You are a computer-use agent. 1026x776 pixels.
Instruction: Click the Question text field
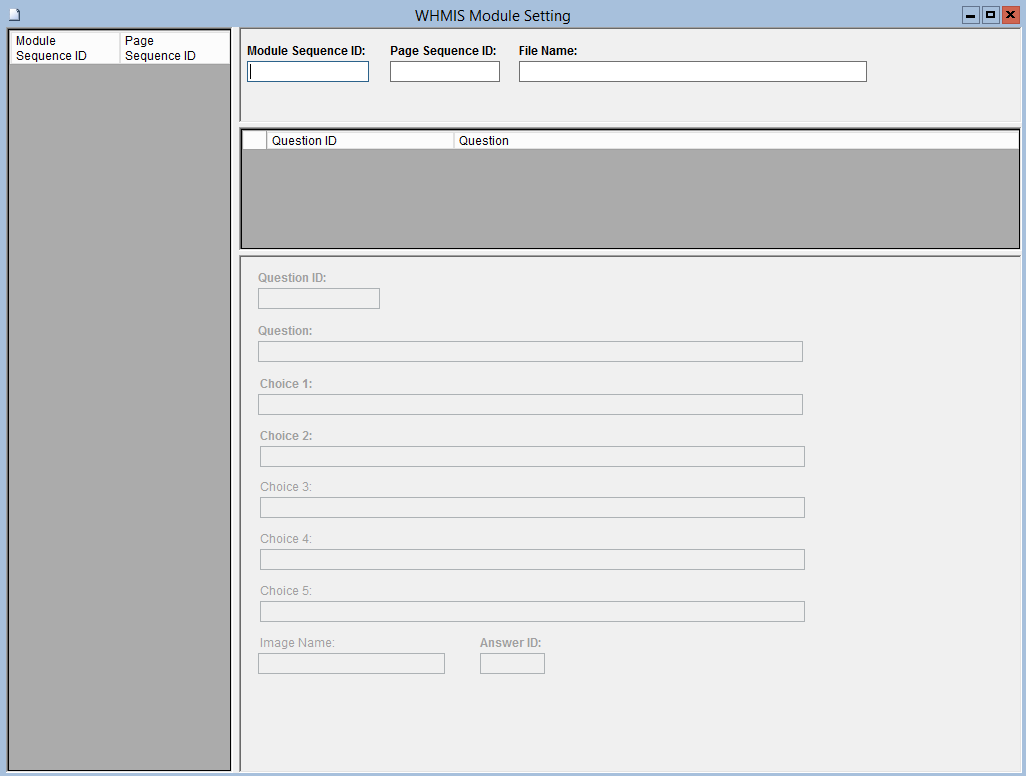(530, 352)
